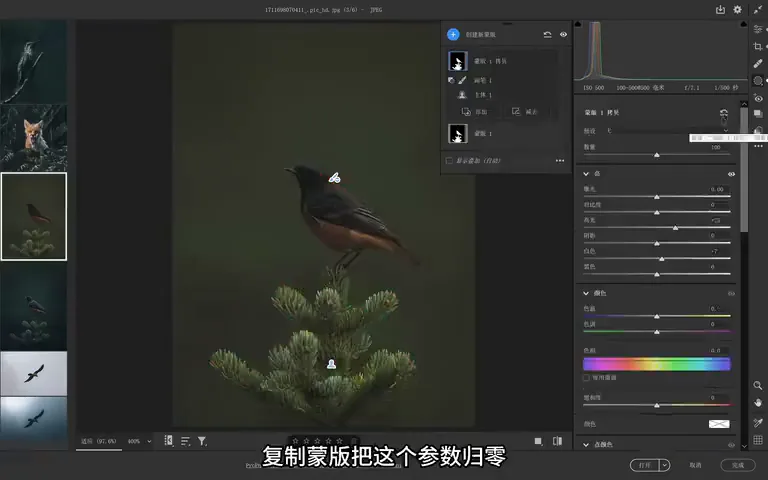The width and height of the screenshot is (768, 480).
Task: Select the Hand pan tool
Action: click(758, 403)
